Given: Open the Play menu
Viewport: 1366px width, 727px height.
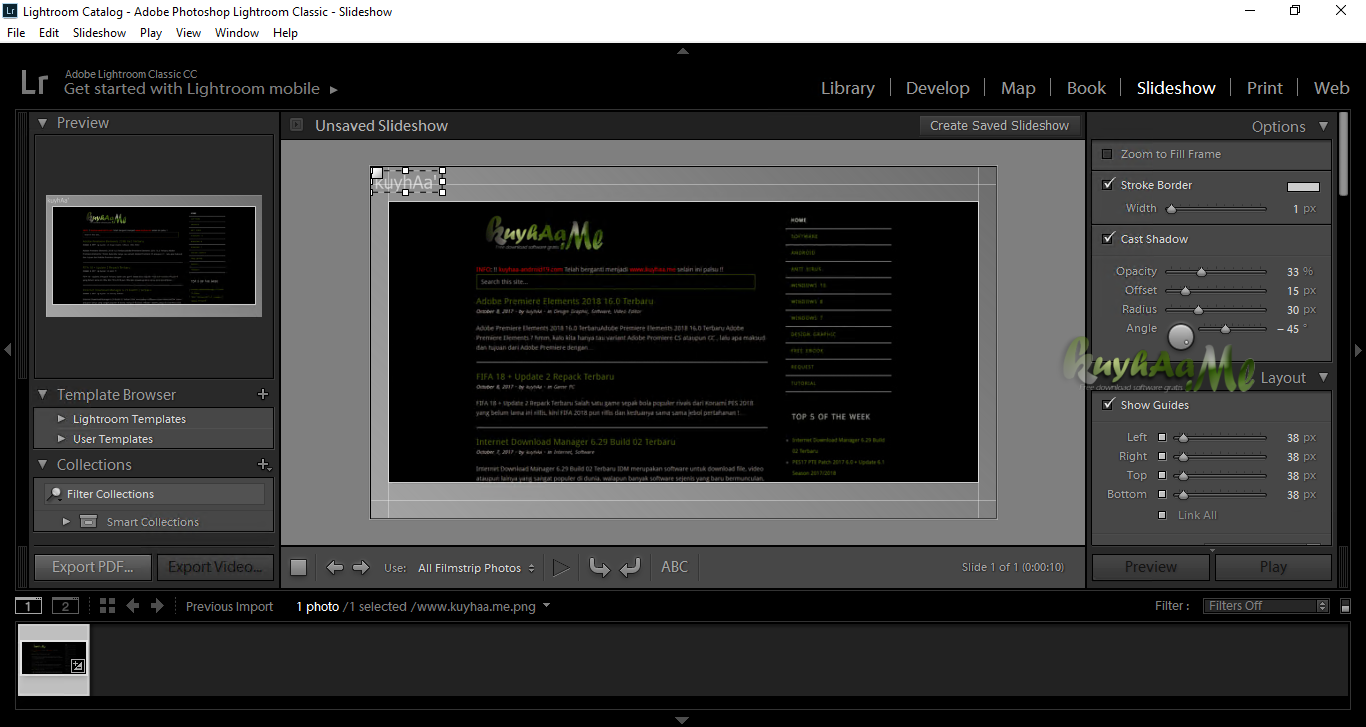Looking at the screenshot, I should coord(151,32).
